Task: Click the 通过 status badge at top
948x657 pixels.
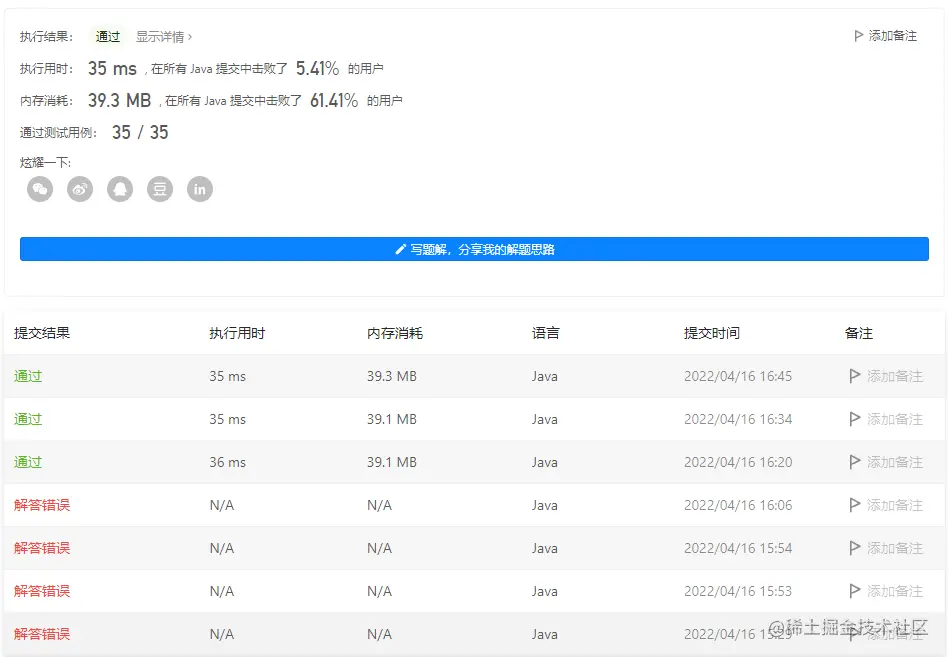Action: click(108, 37)
